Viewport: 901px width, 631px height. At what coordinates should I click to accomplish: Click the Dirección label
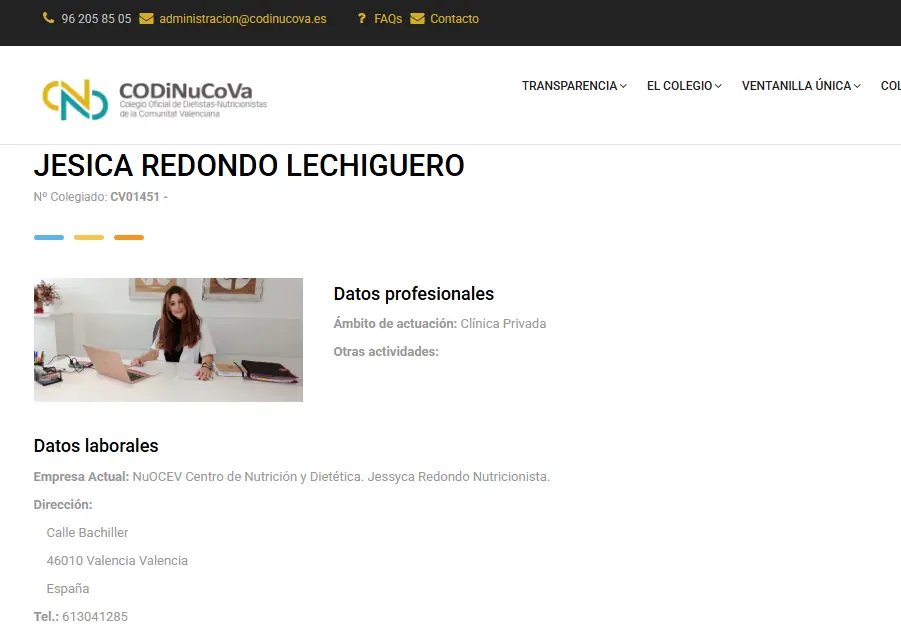pos(63,505)
